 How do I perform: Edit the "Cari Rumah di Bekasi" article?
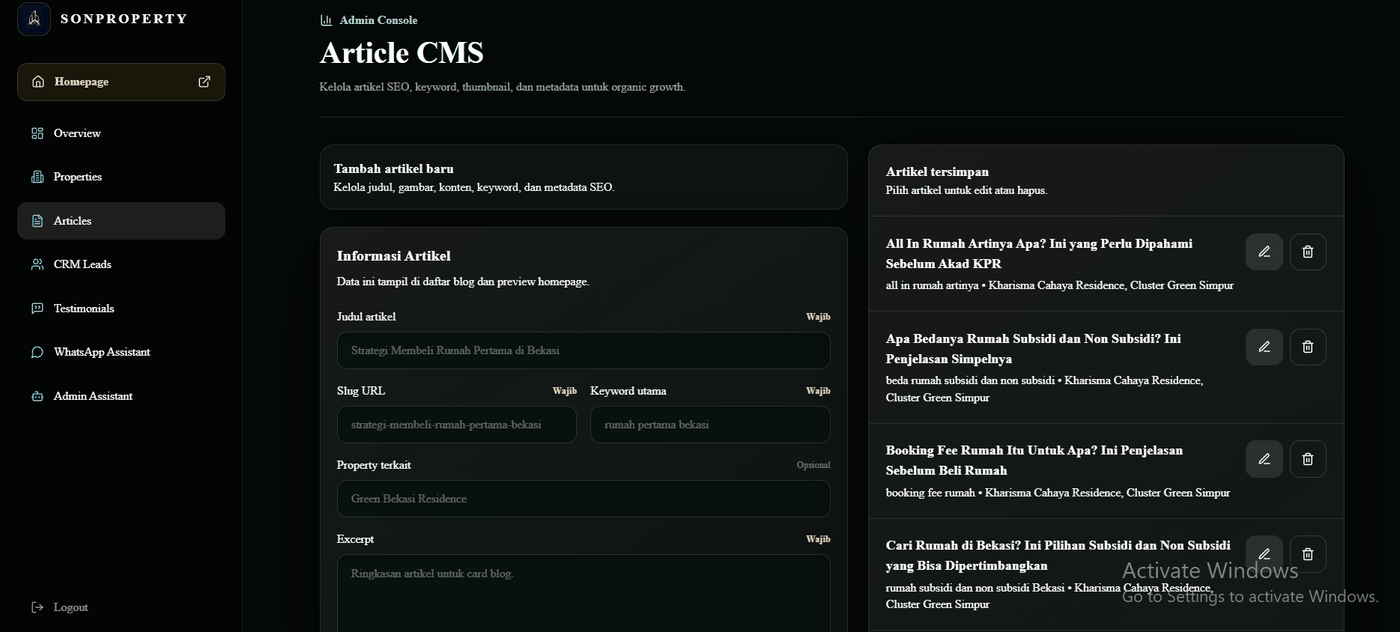pos(1264,554)
